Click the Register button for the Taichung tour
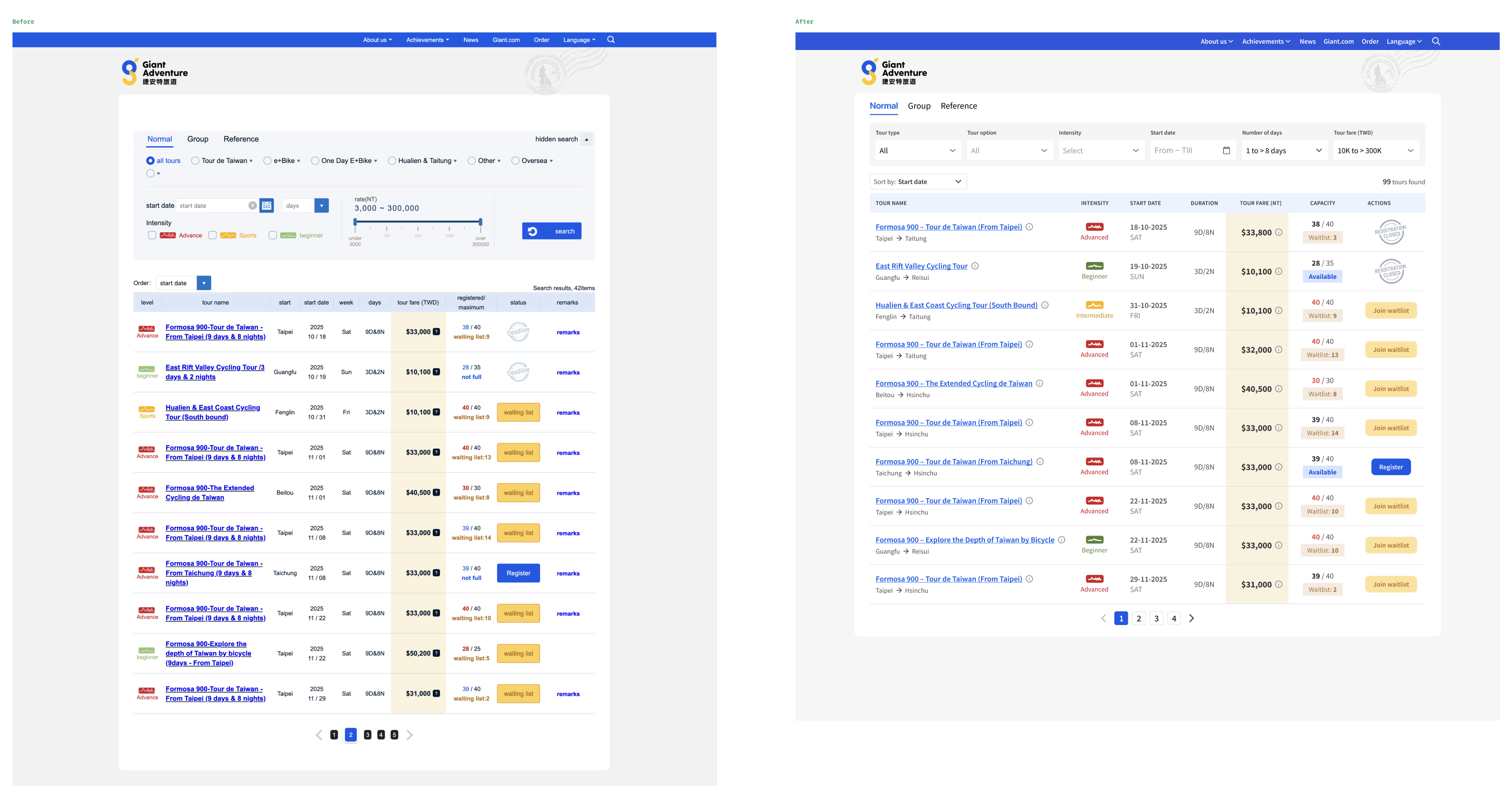 [x=1390, y=466]
